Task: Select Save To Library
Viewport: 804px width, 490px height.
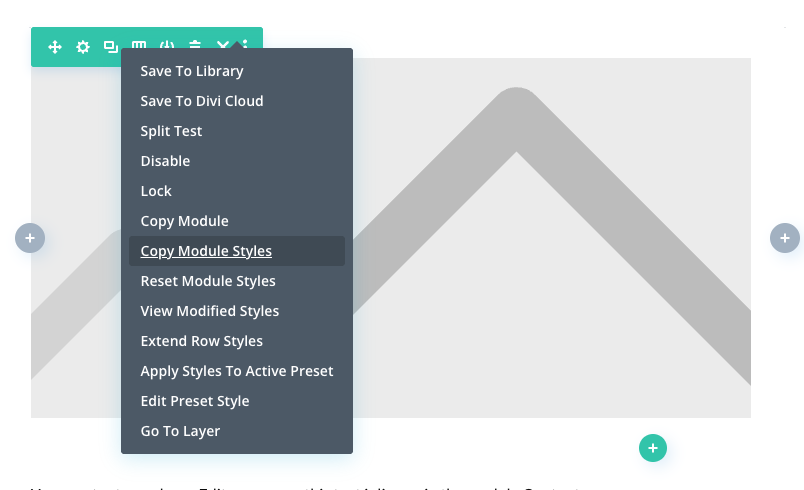Action: pyautogui.click(x=192, y=71)
